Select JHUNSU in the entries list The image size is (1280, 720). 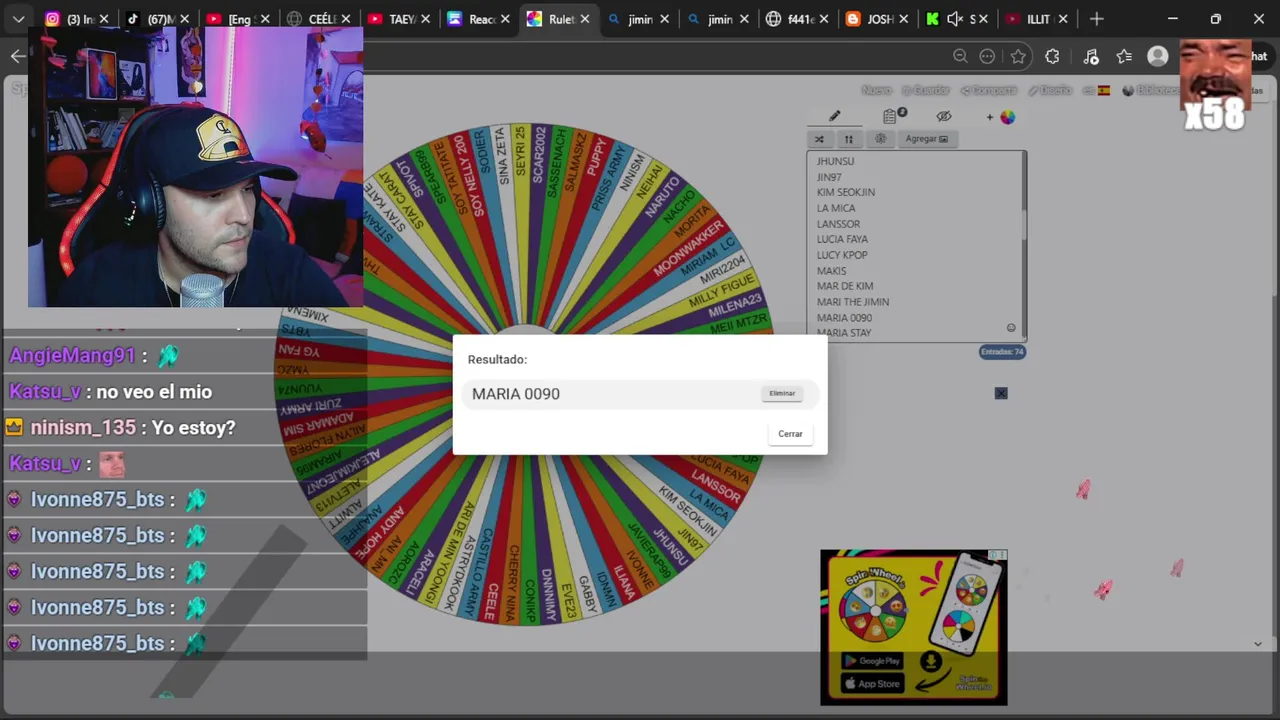point(835,161)
